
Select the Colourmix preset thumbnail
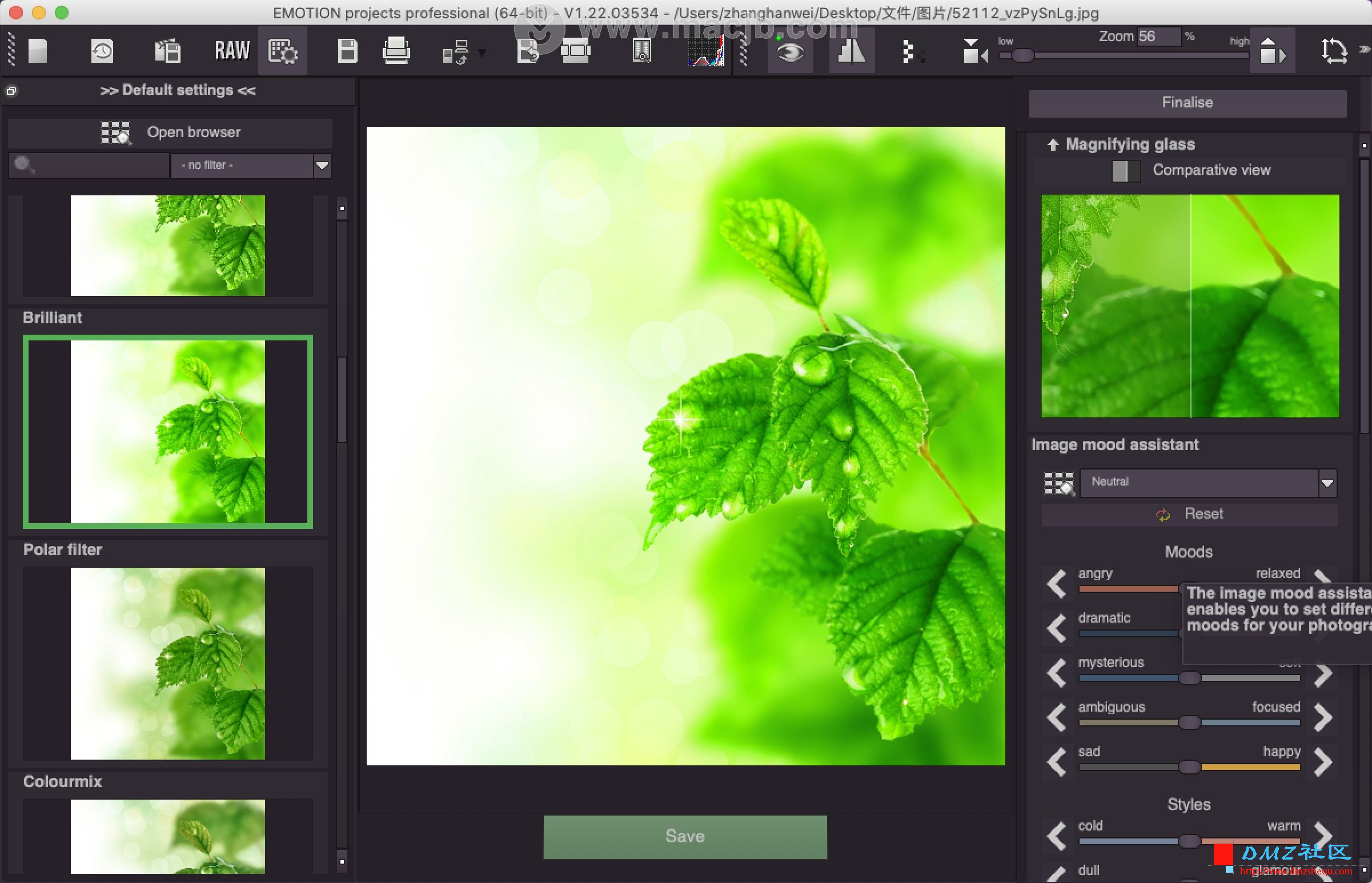(x=167, y=836)
